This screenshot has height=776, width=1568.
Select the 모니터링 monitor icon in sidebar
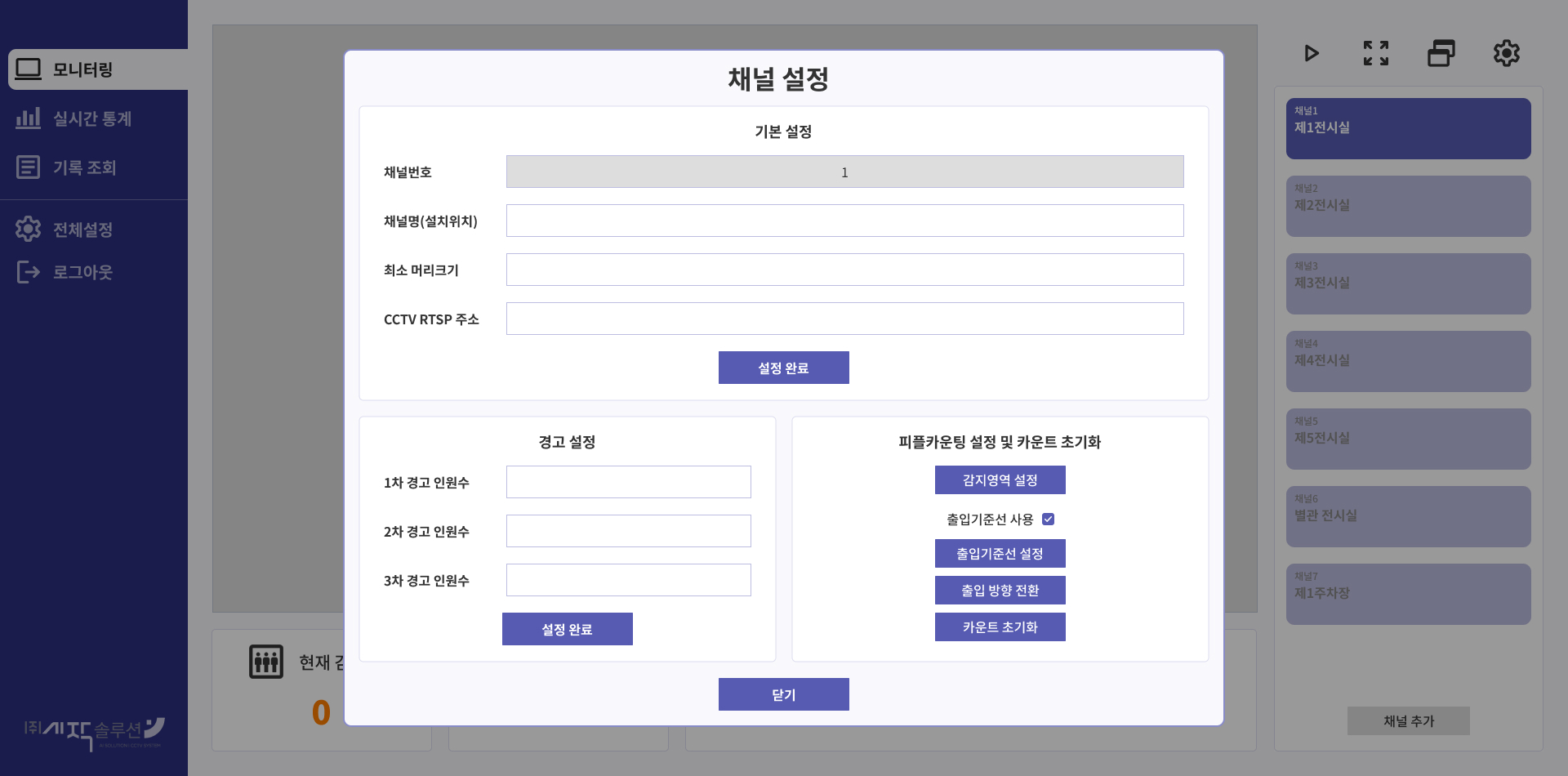tap(29, 69)
